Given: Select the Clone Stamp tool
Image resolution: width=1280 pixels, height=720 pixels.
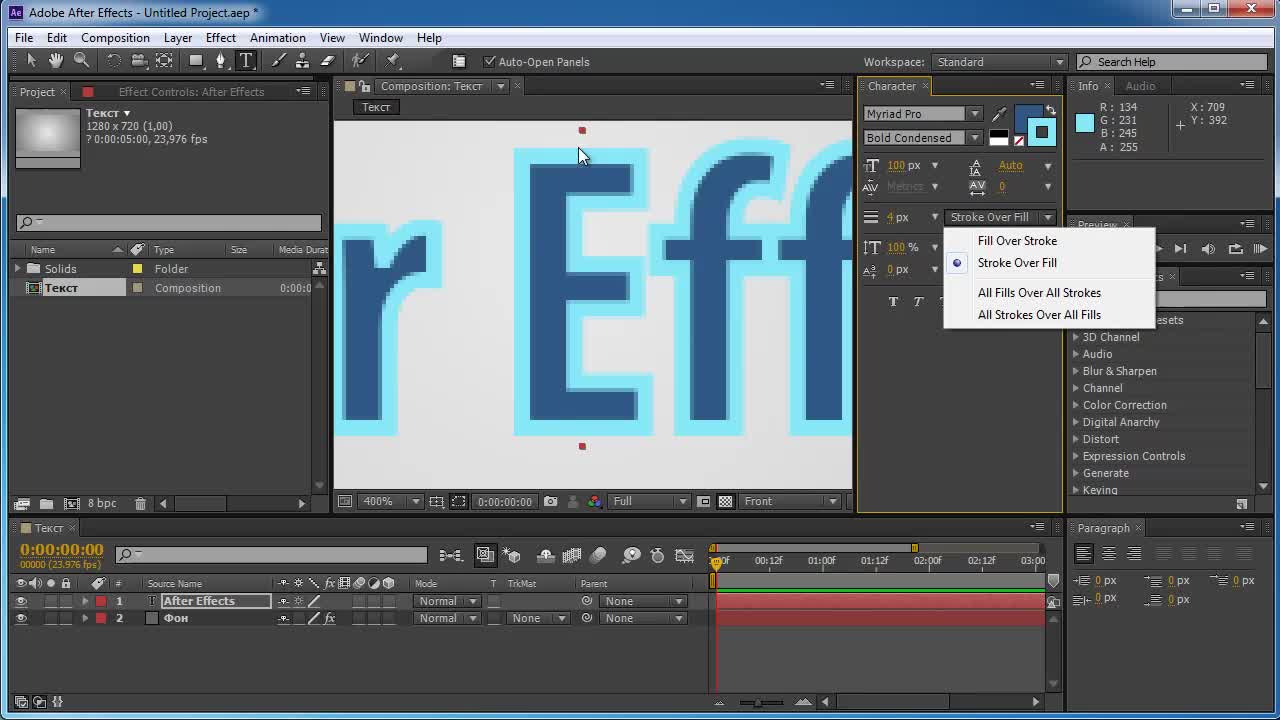Looking at the screenshot, I should click(302, 61).
